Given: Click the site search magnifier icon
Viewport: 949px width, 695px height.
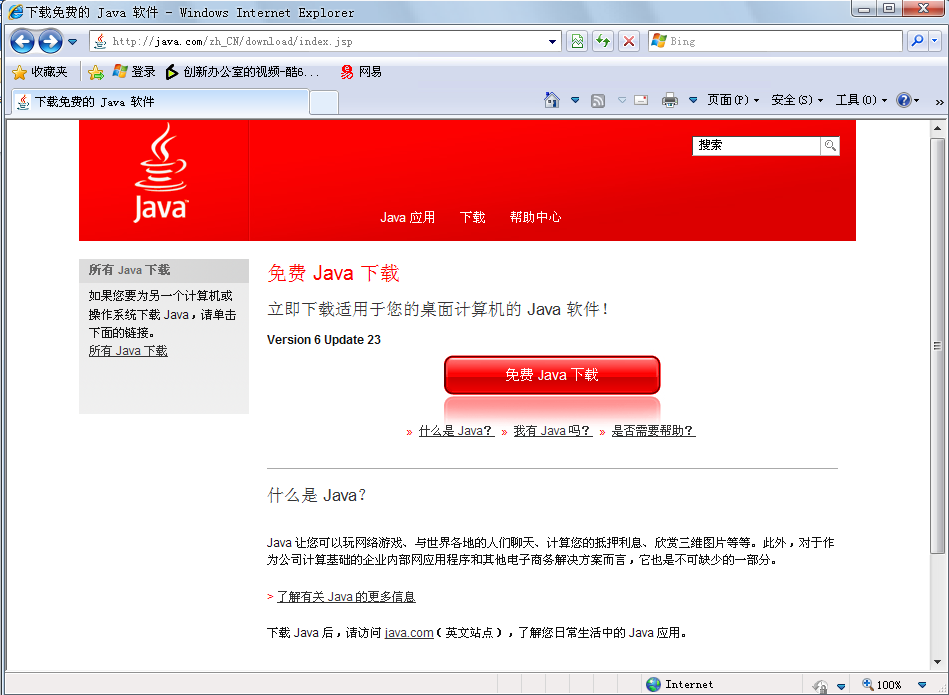Looking at the screenshot, I should coord(830,145).
